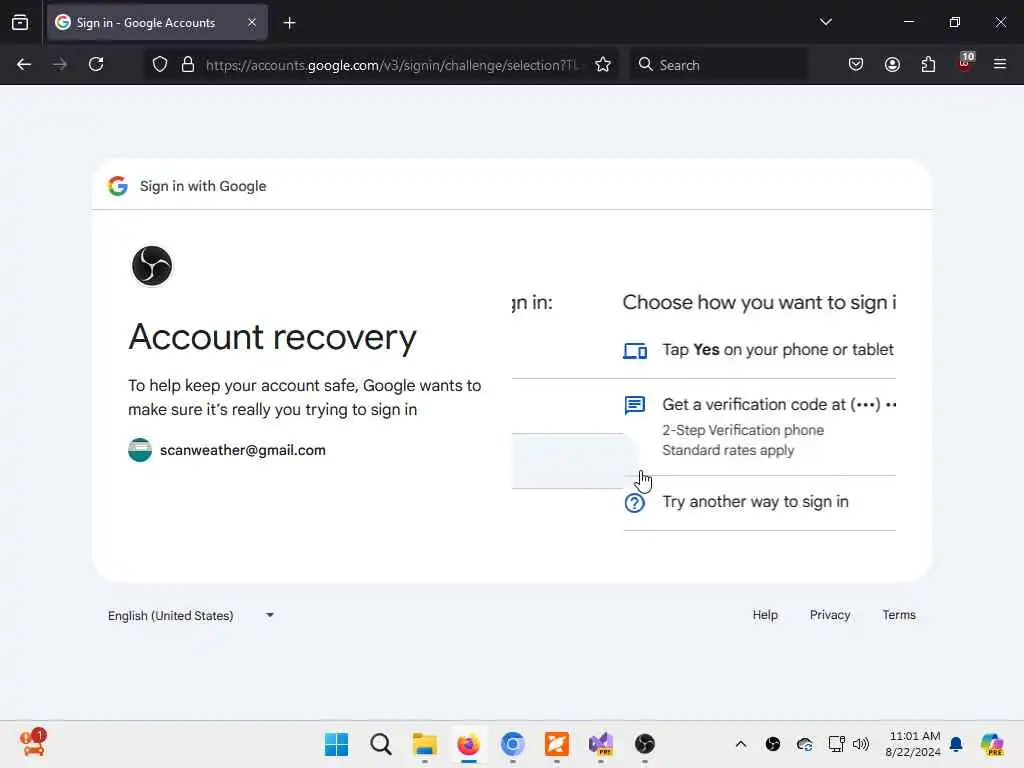This screenshot has height=768, width=1024.
Task: Open the Firefox application hamburger menu
Action: tap(999, 64)
